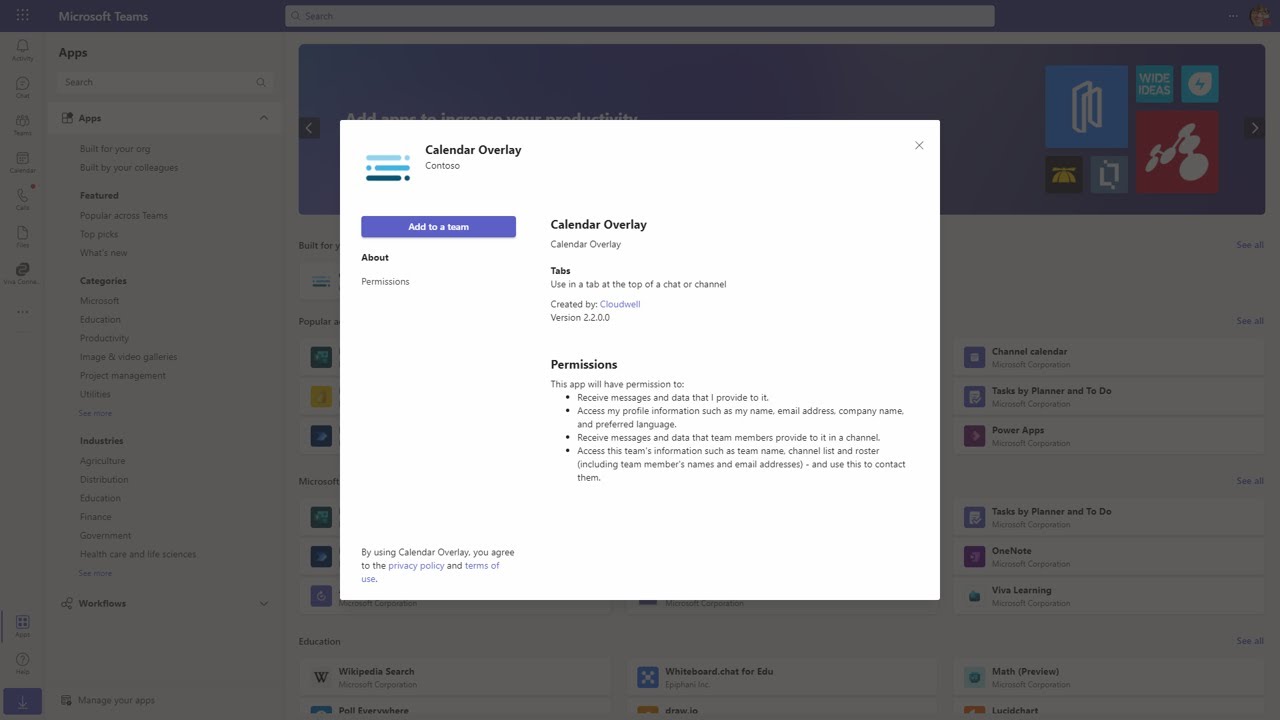Viewport: 1280px width, 720px height.
Task: Close the Calendar Overlay dialog
Action: point(919,145)
